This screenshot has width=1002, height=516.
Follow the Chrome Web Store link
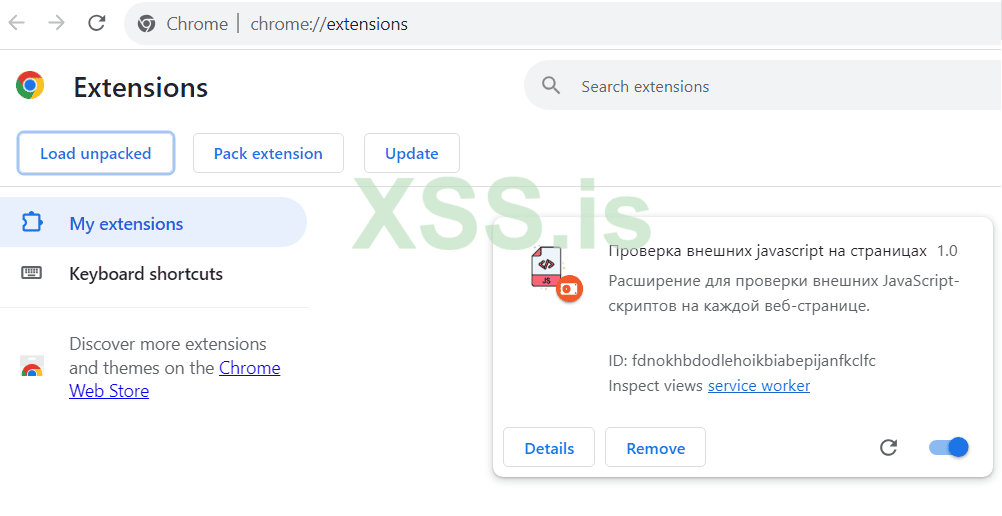coord(249,368)
